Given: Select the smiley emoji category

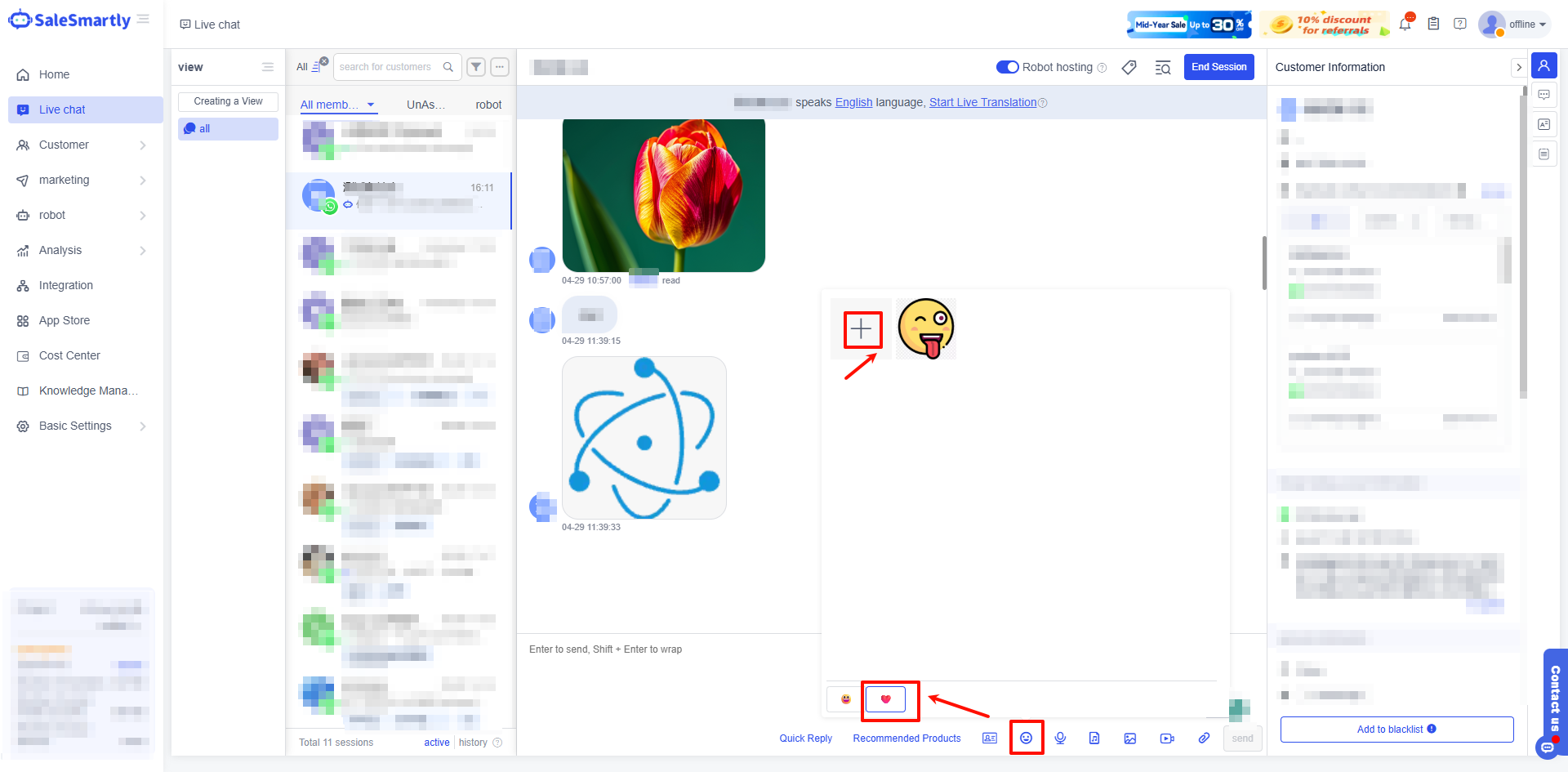Looking at the screenshot, I should [845, 699].
